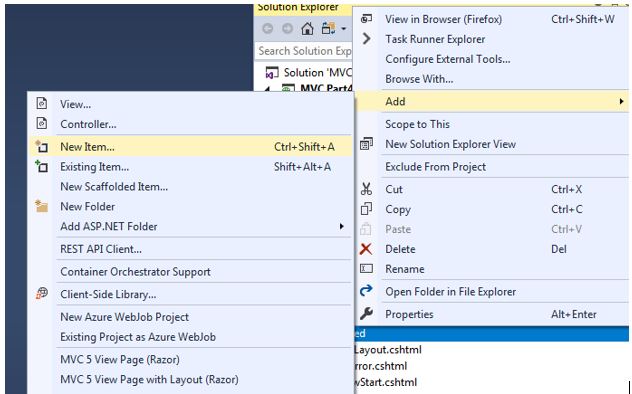Click the New Folder icon
632x394 pixels.
(x=42, y=206)
